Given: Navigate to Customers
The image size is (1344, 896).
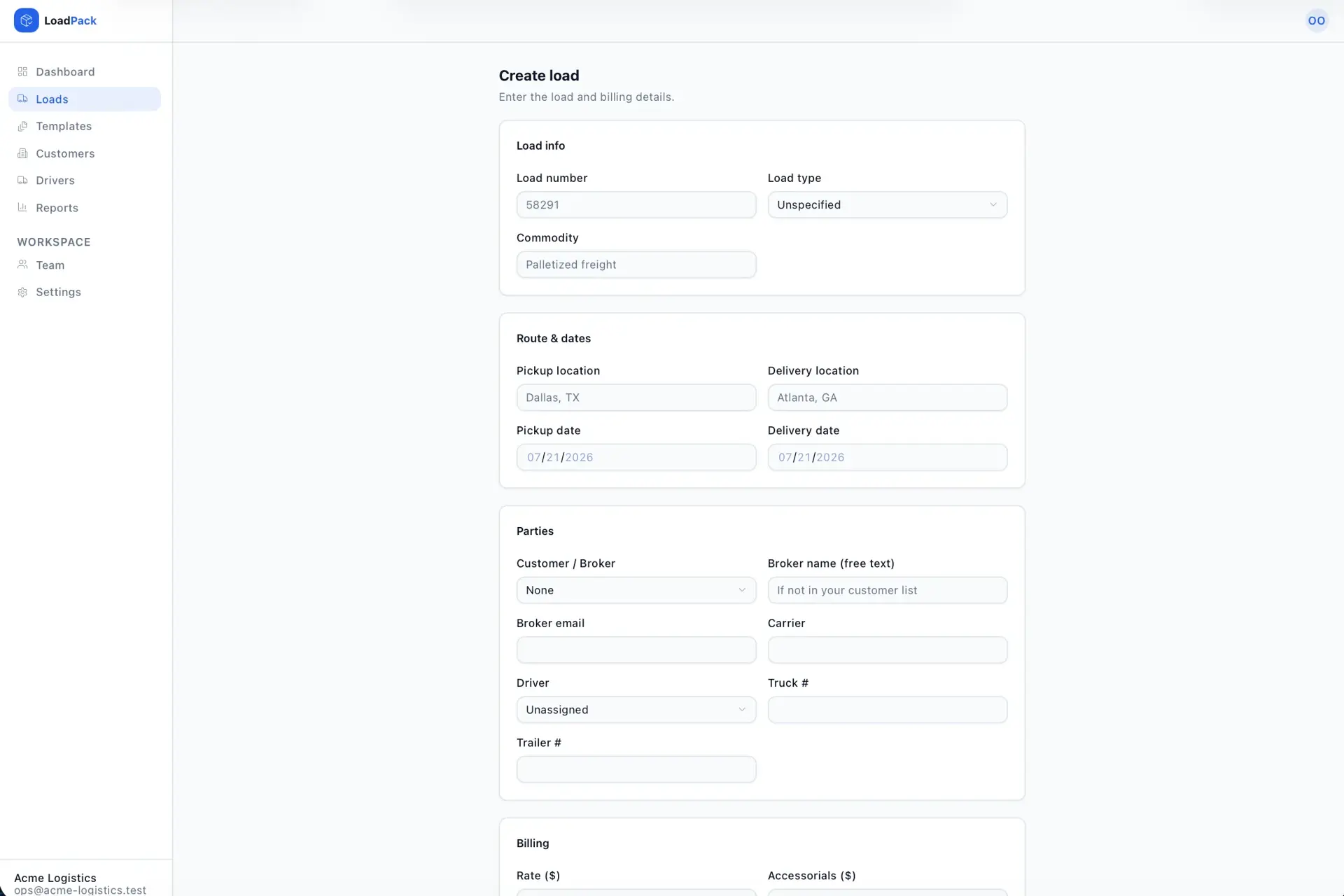Looking at the screenshot, I should [x=85, y=153].
